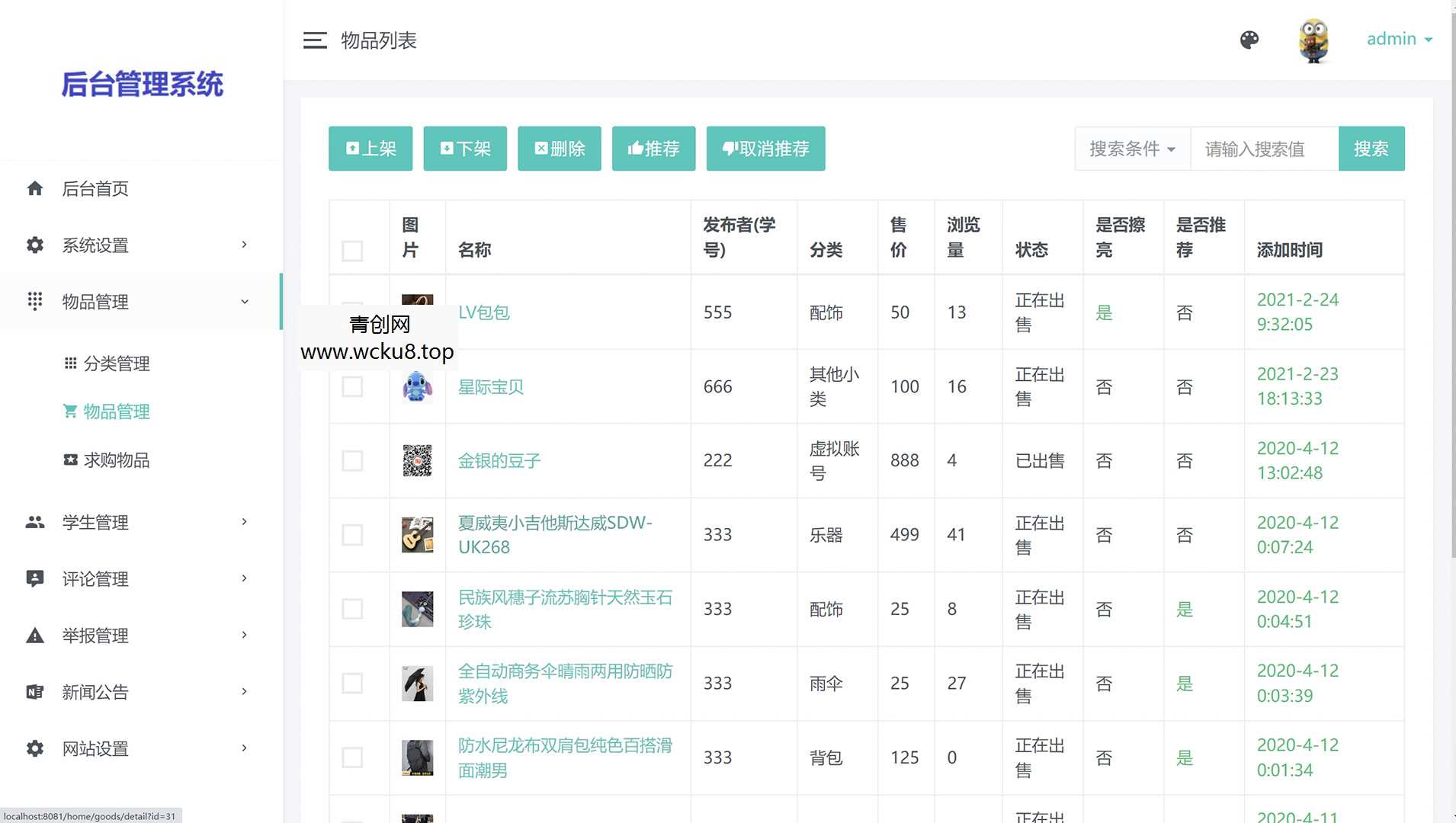This screenshot has width=1456, height=823.
Task: Open 求购物品 from the sidebar
Action: [x=116, y=460]
